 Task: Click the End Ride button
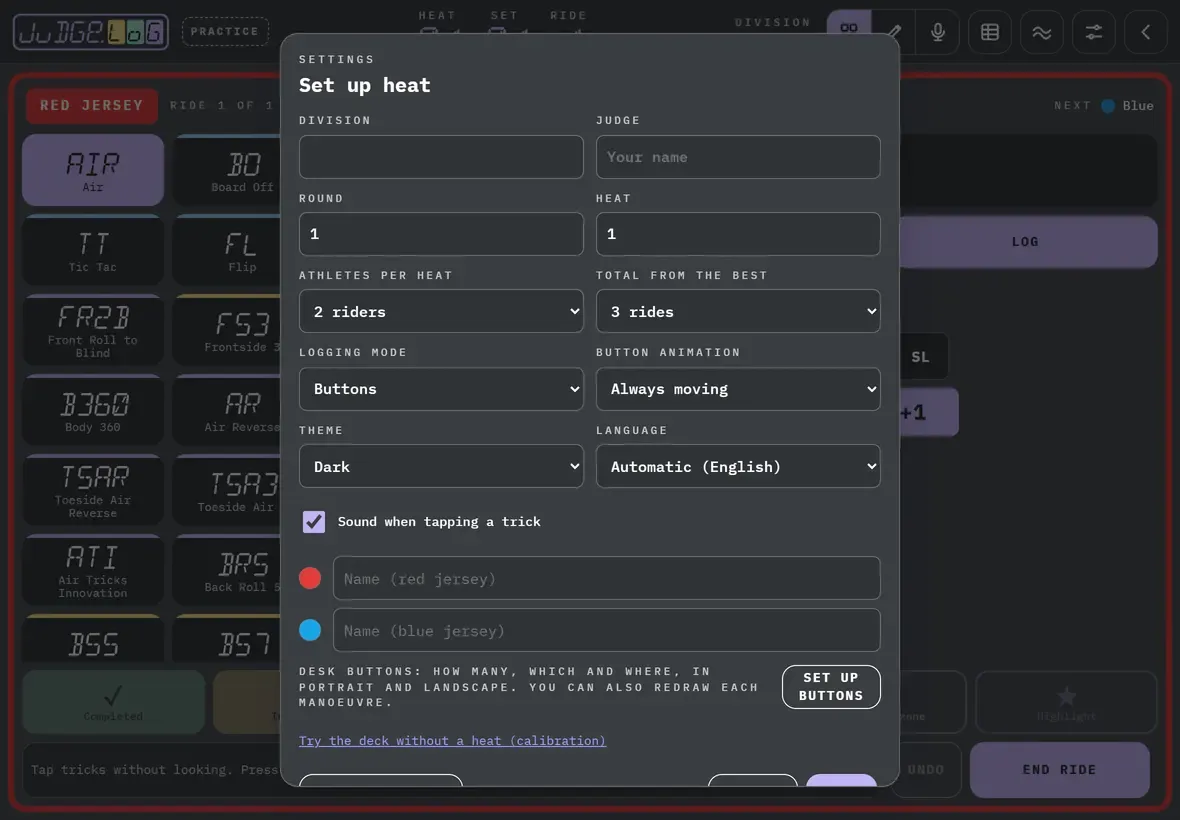[1060, 770]
